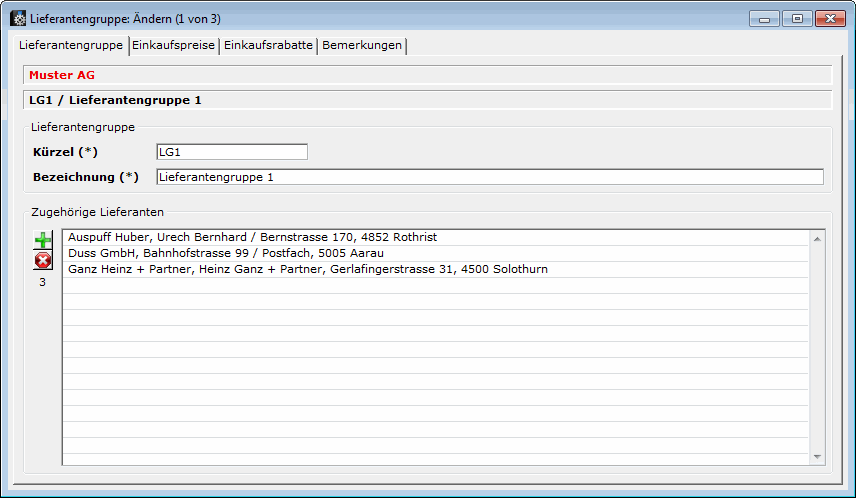Show the Bemerkungen tab
This screenshot has height=498, width=856.
(x=362, y=46)
